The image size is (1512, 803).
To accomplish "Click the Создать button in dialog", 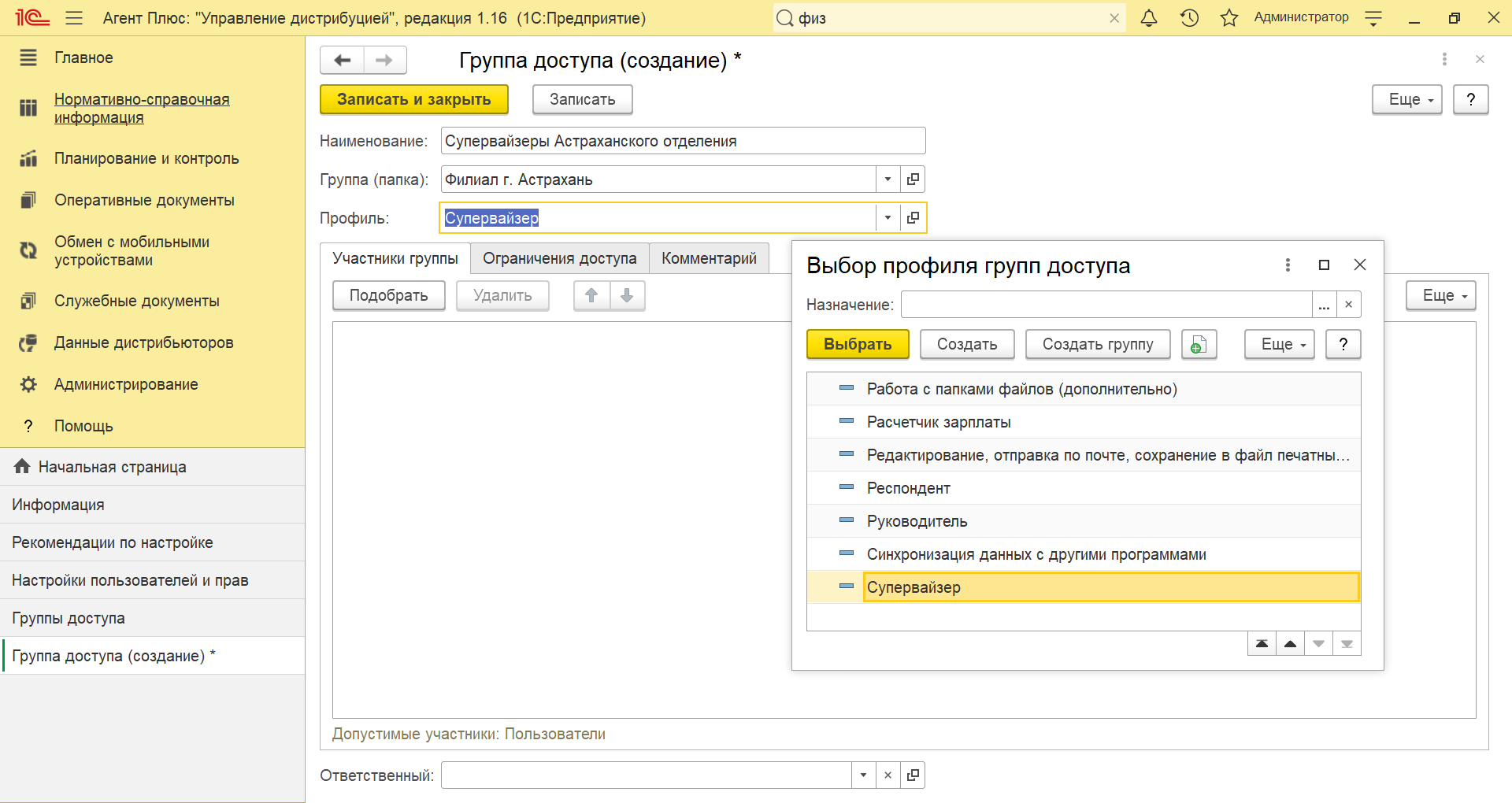I will tap(967, 345).
